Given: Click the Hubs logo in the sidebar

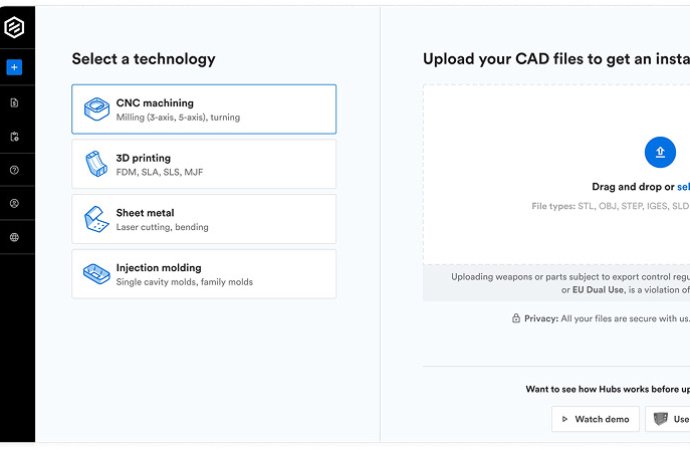Looking at the screenshot, I should tap(14, 28).
